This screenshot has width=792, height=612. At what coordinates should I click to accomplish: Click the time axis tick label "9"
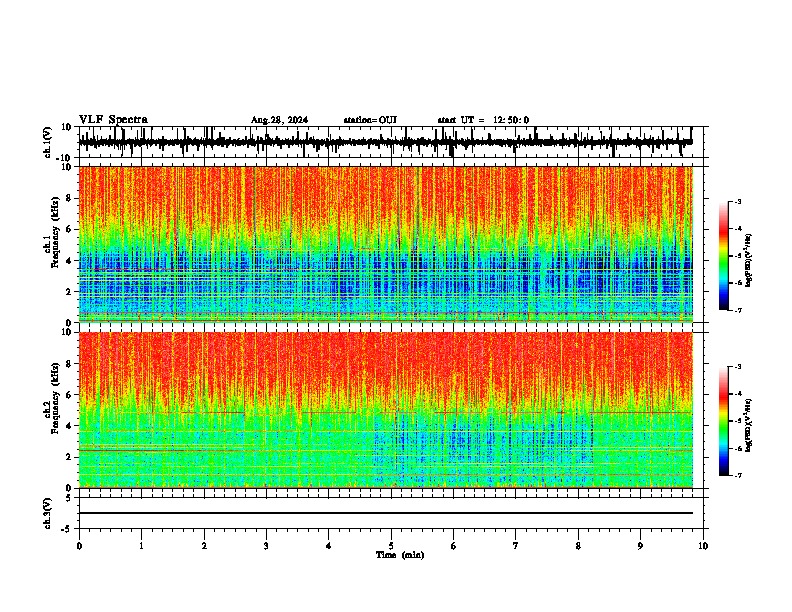(x=640, y=546)
